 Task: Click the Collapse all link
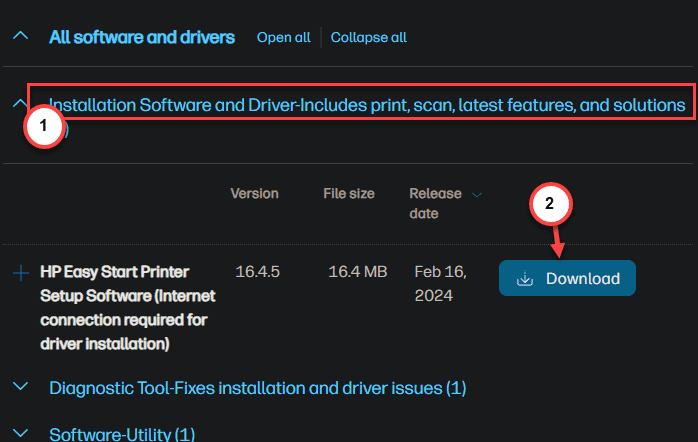click(368, 37)
